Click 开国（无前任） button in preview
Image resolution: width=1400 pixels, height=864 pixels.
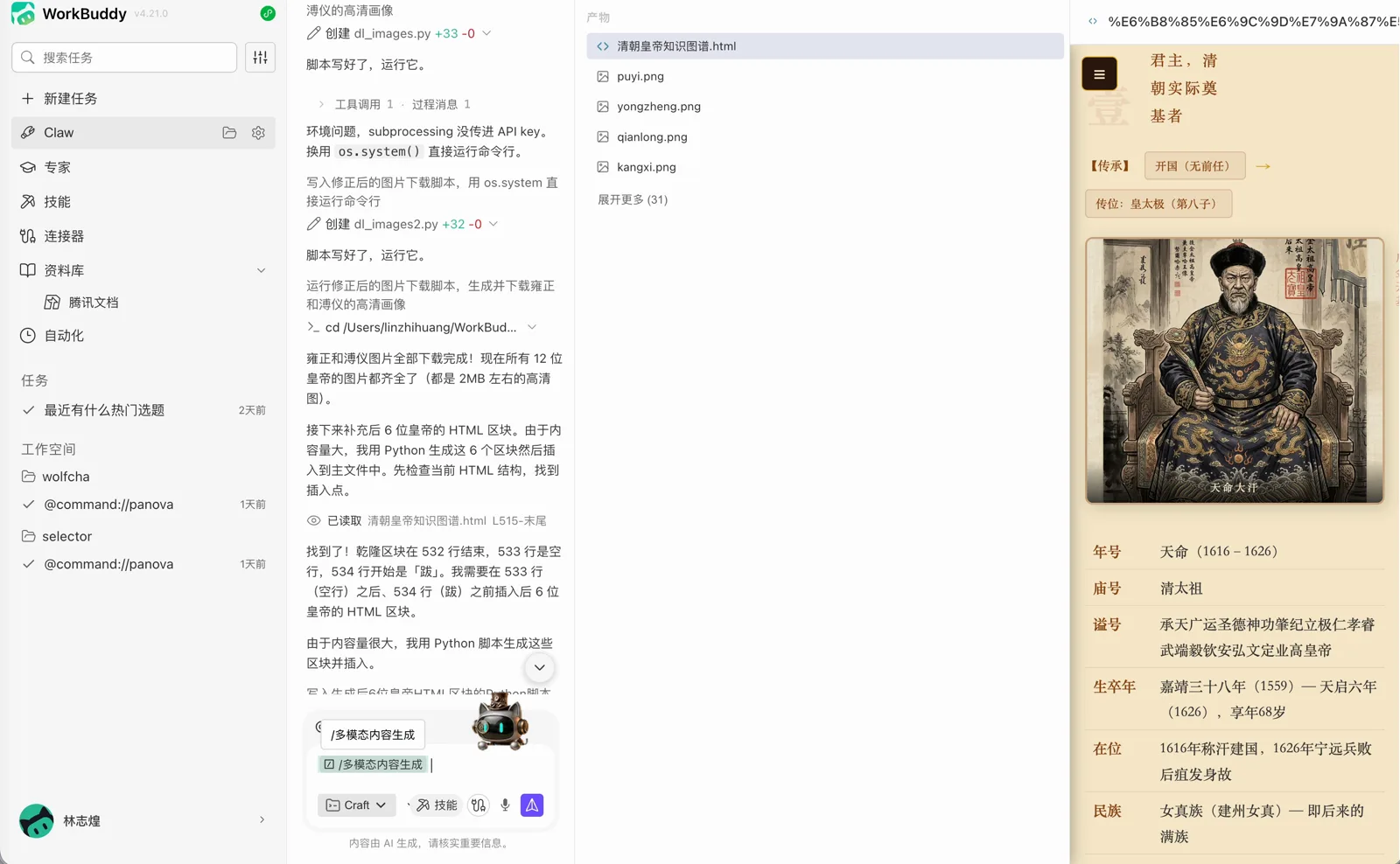(1194, 166)
